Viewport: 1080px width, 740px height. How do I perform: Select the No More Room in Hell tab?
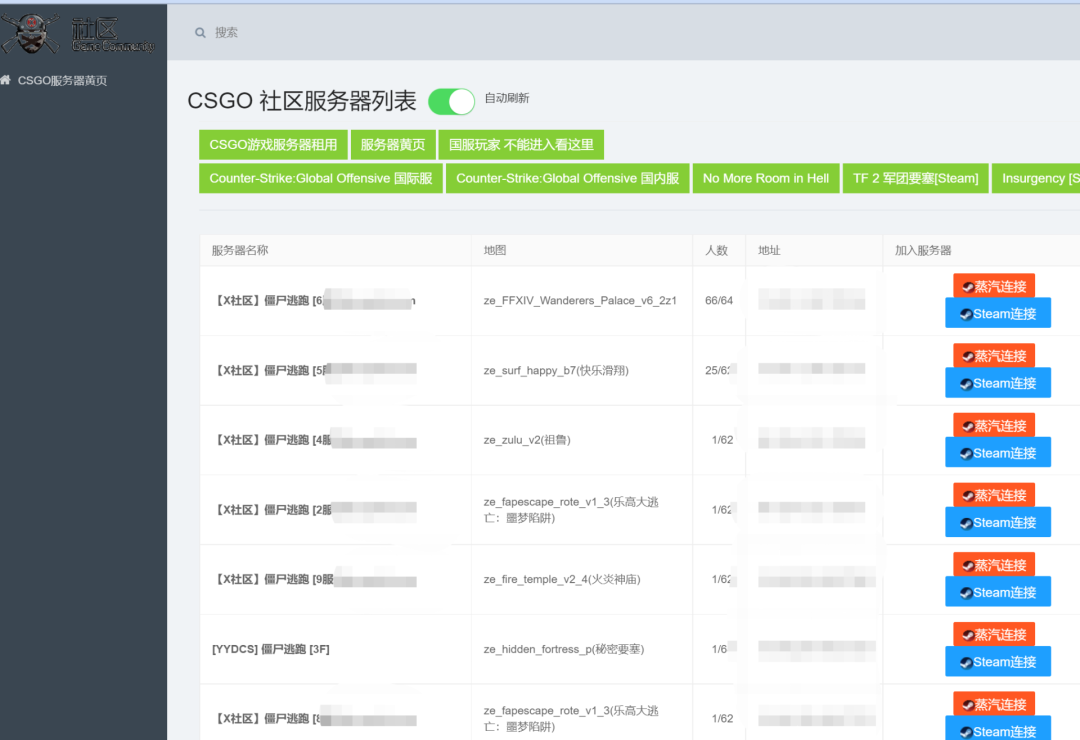coord(766,178)
